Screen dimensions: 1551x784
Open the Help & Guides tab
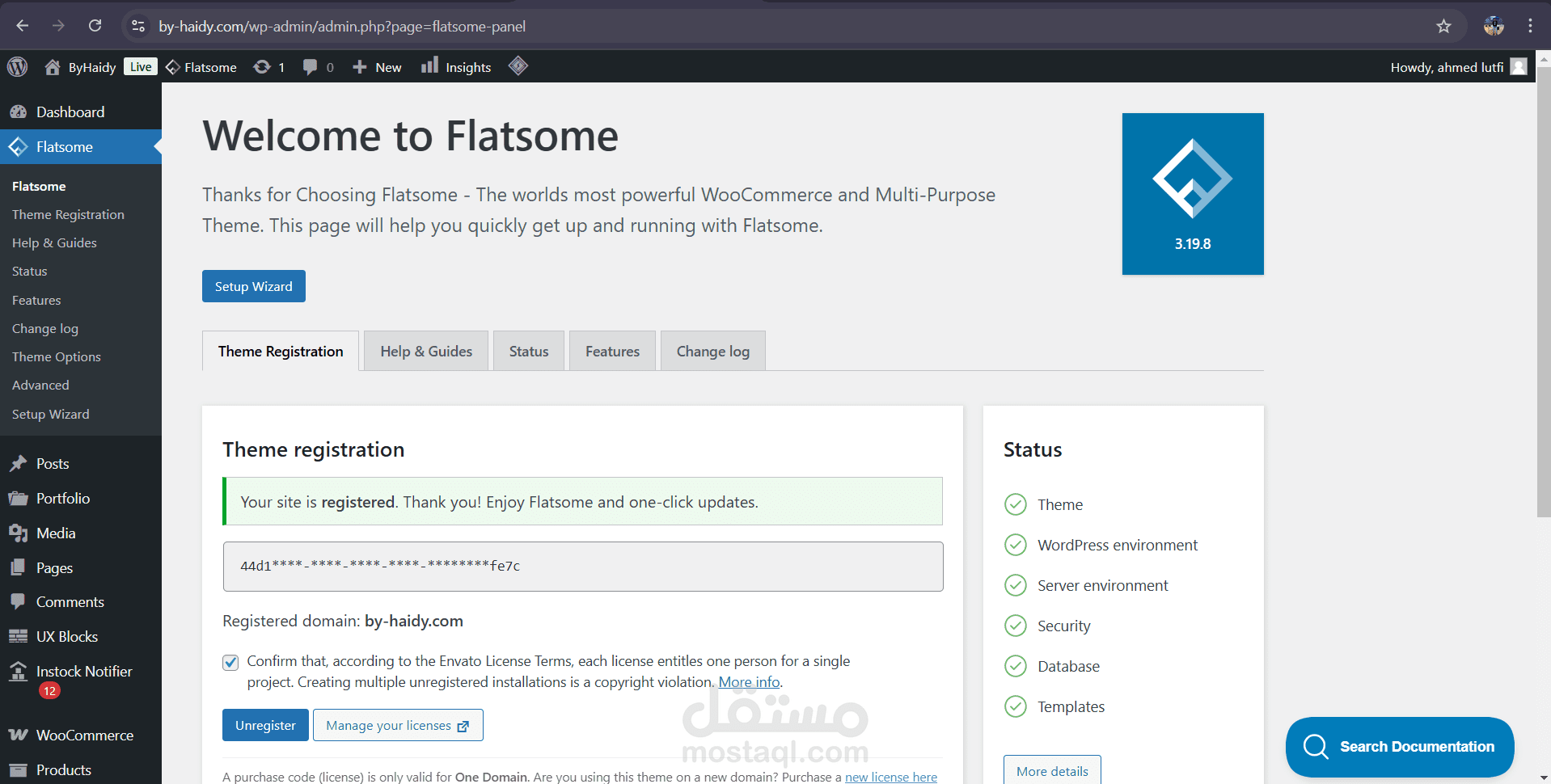426,351
